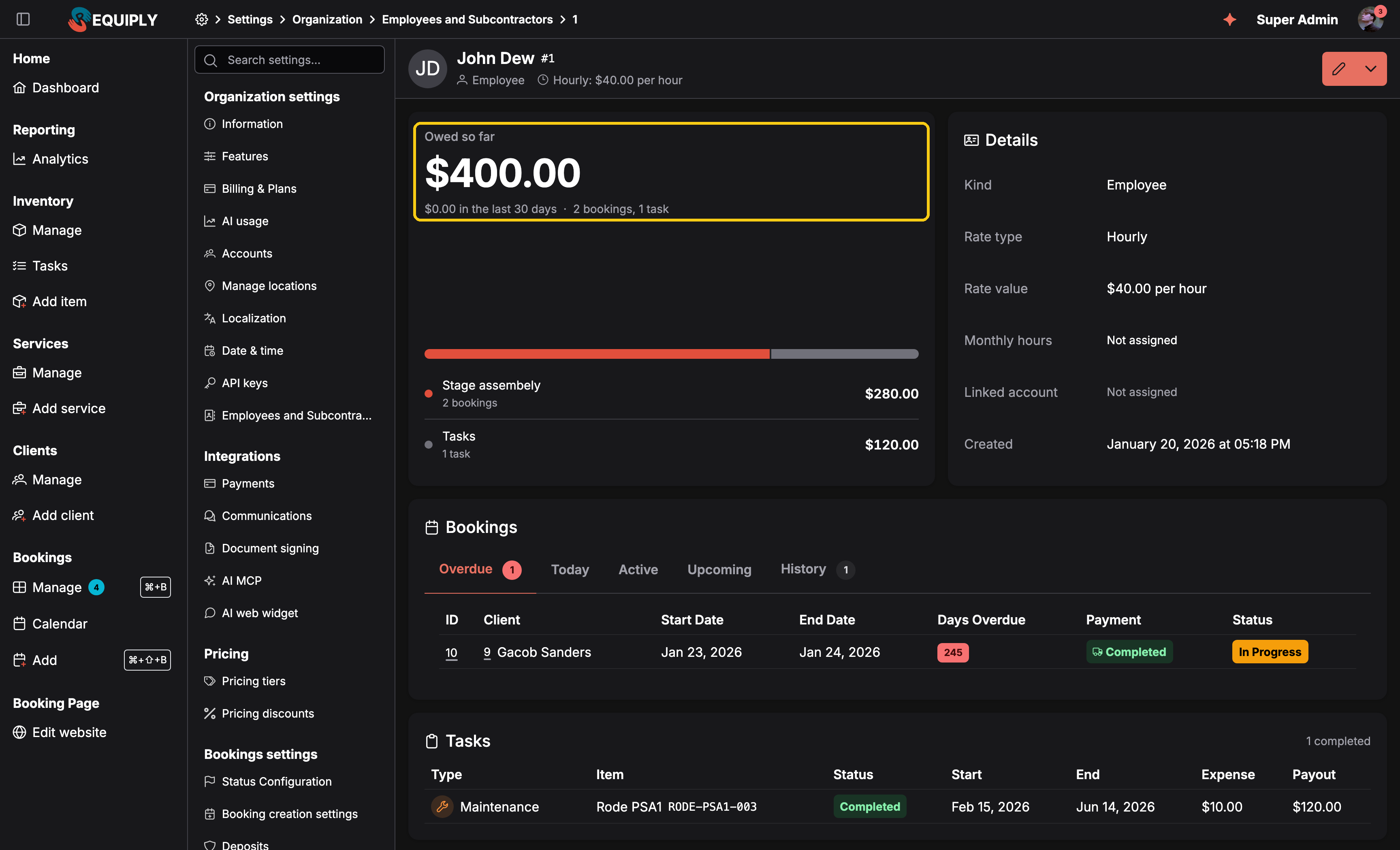Open Inventory Manage
This screenshot has width=1400, height=850.
point(48,230)
